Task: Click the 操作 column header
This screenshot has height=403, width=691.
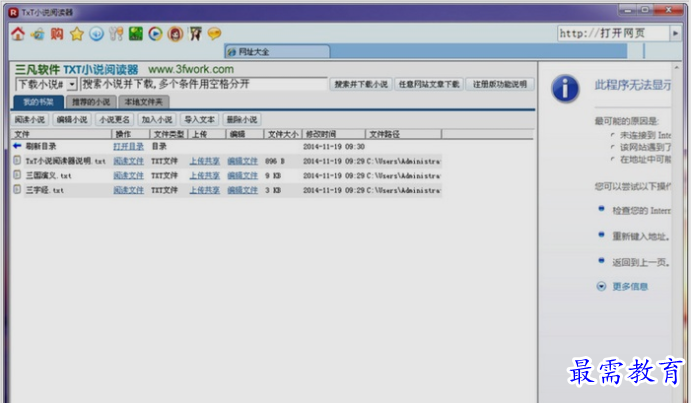Action: click(131, 134)
